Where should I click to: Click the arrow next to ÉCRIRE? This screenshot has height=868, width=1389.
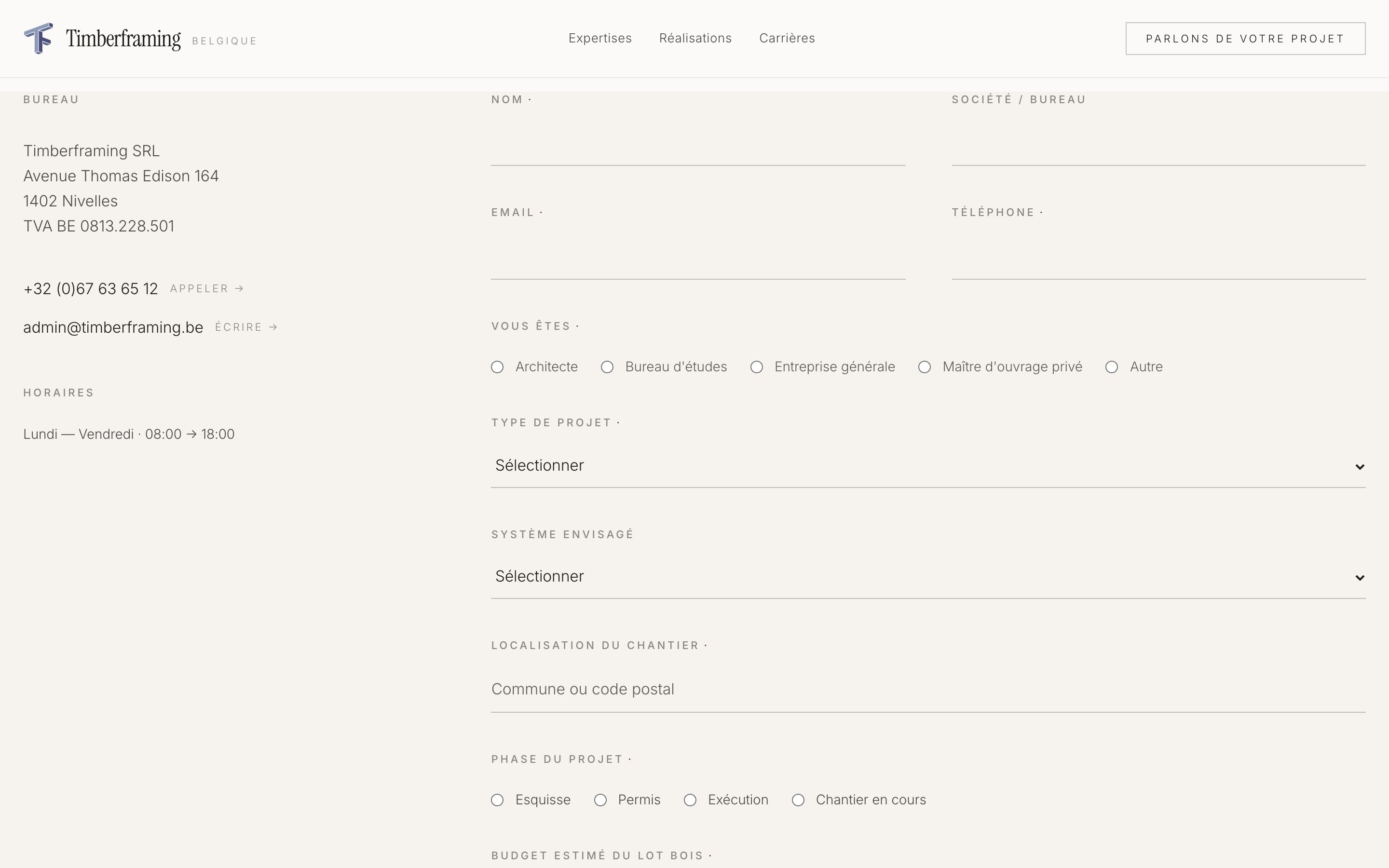[x=273, y=327]
